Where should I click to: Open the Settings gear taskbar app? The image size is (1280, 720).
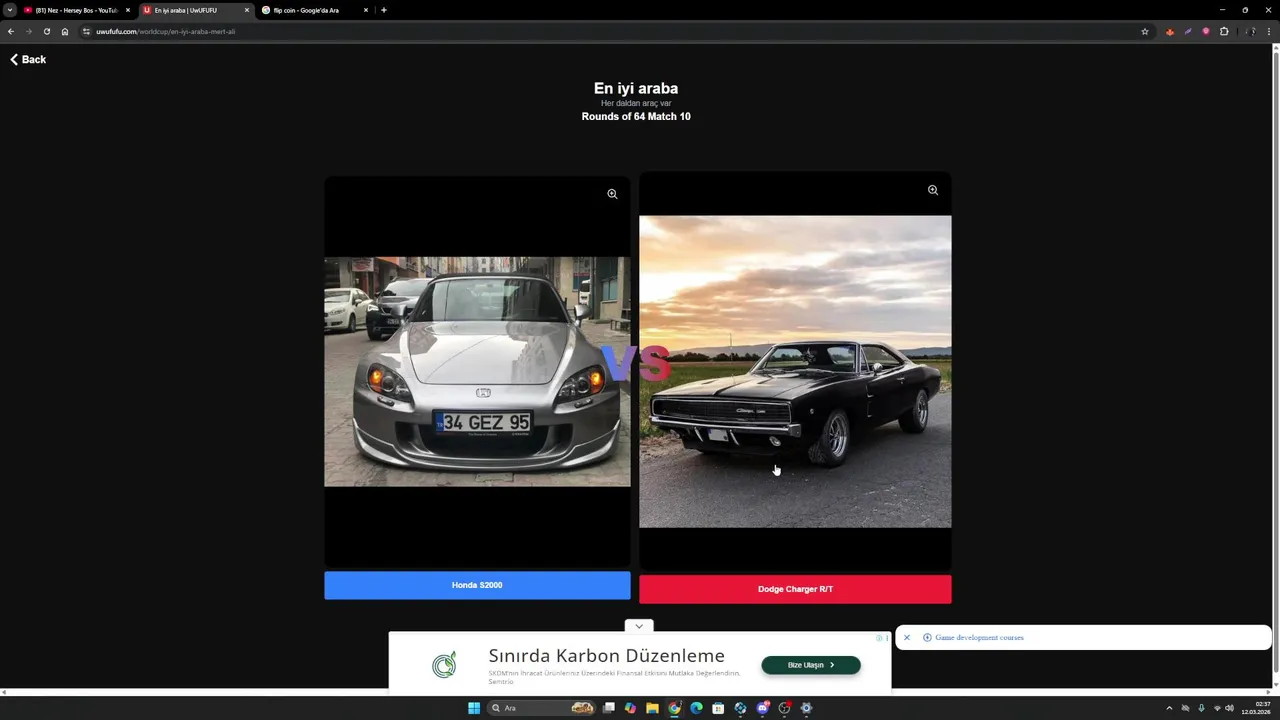[x=806, y=708]
